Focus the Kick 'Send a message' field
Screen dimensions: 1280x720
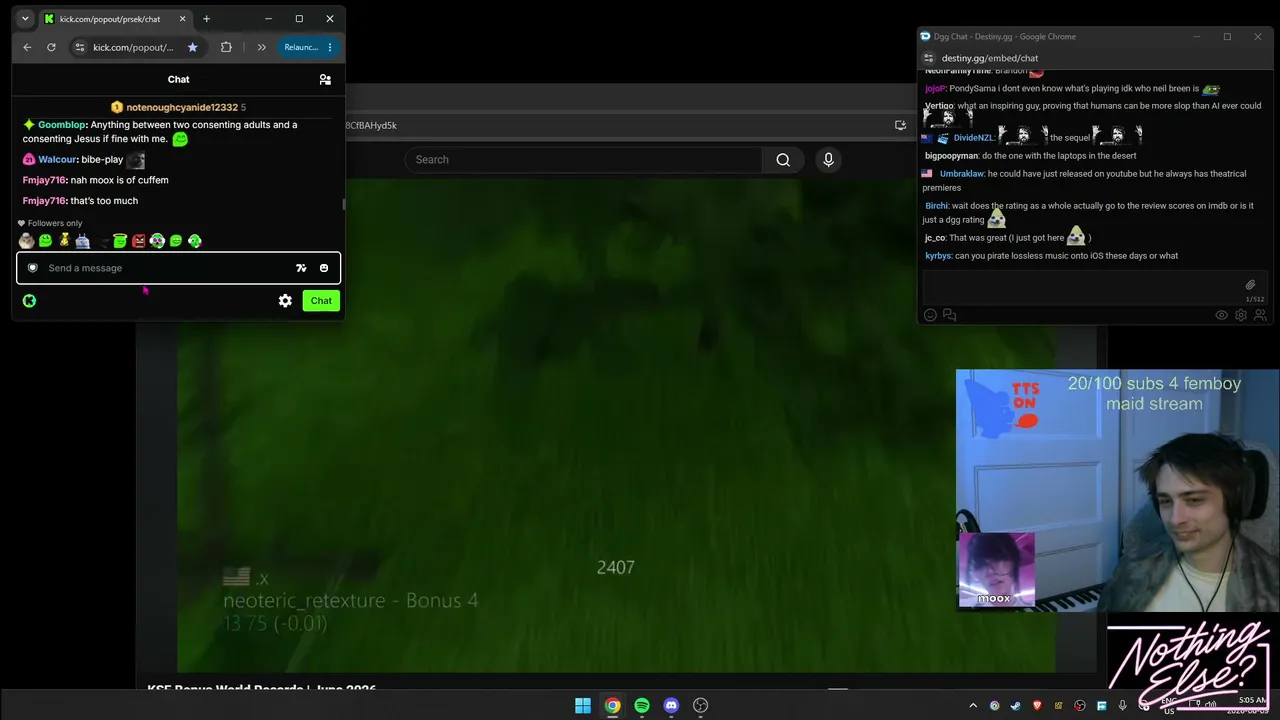[x=178, y=268]
